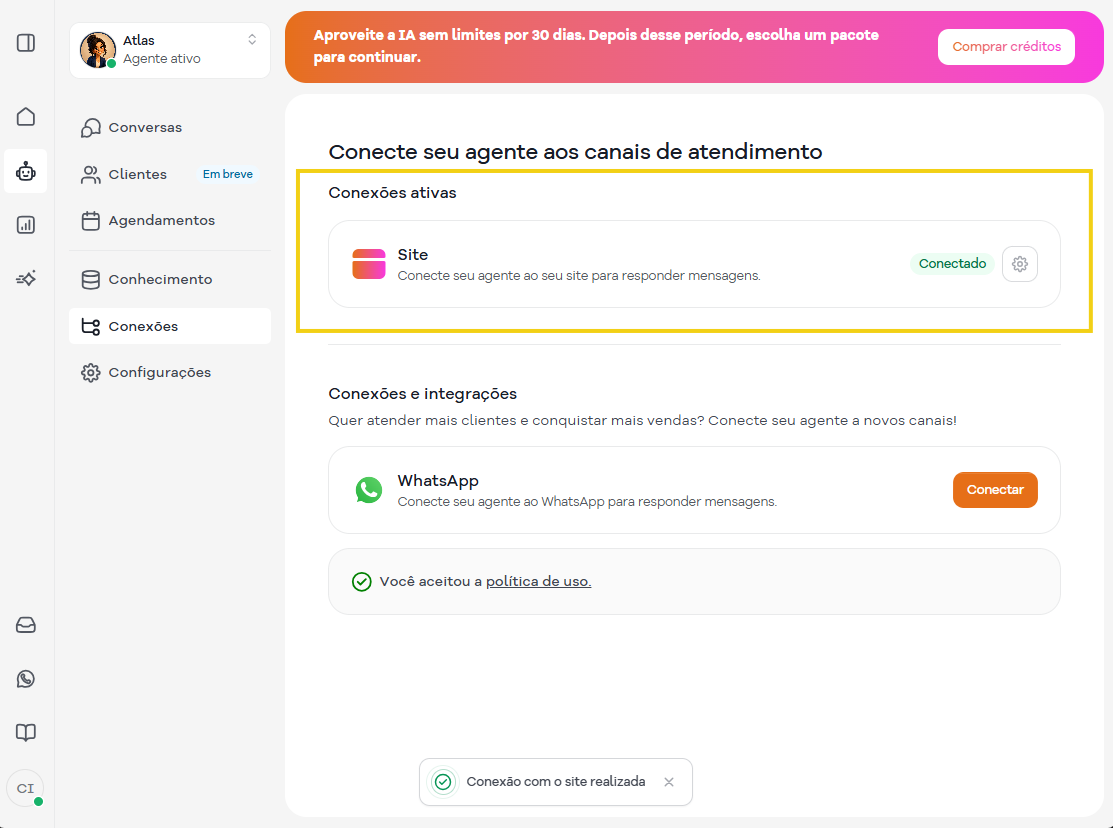Open Conversas in the sidebar
The width and height of the screenshot is (1113, 828).
[170, 128]
